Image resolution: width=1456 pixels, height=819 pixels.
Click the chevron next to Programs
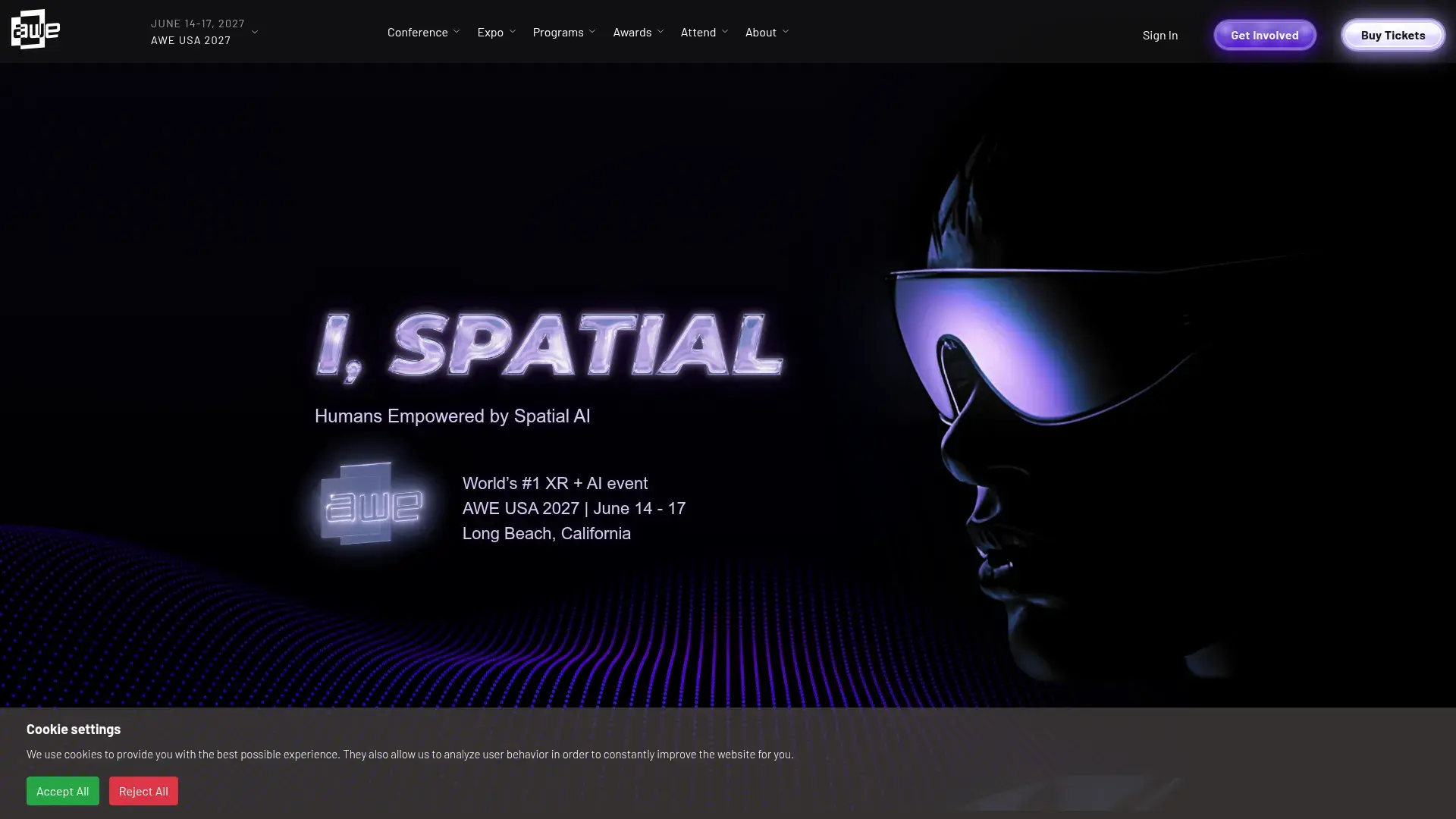coord(592,32)
